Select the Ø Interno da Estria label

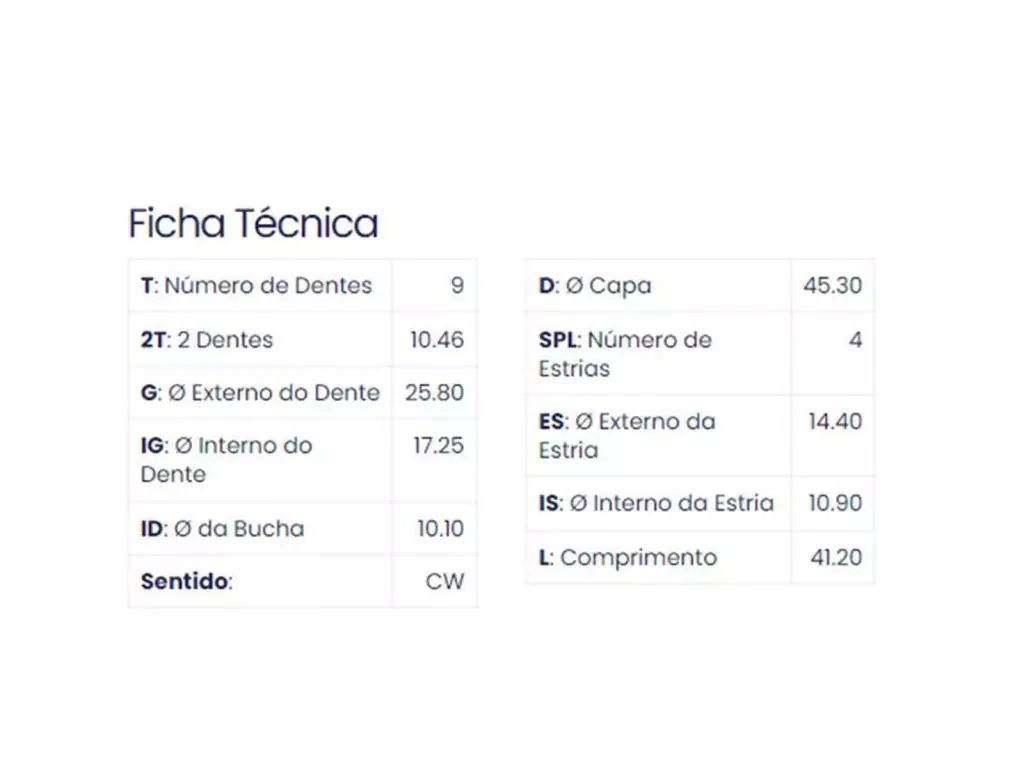[x=656, y=503]
